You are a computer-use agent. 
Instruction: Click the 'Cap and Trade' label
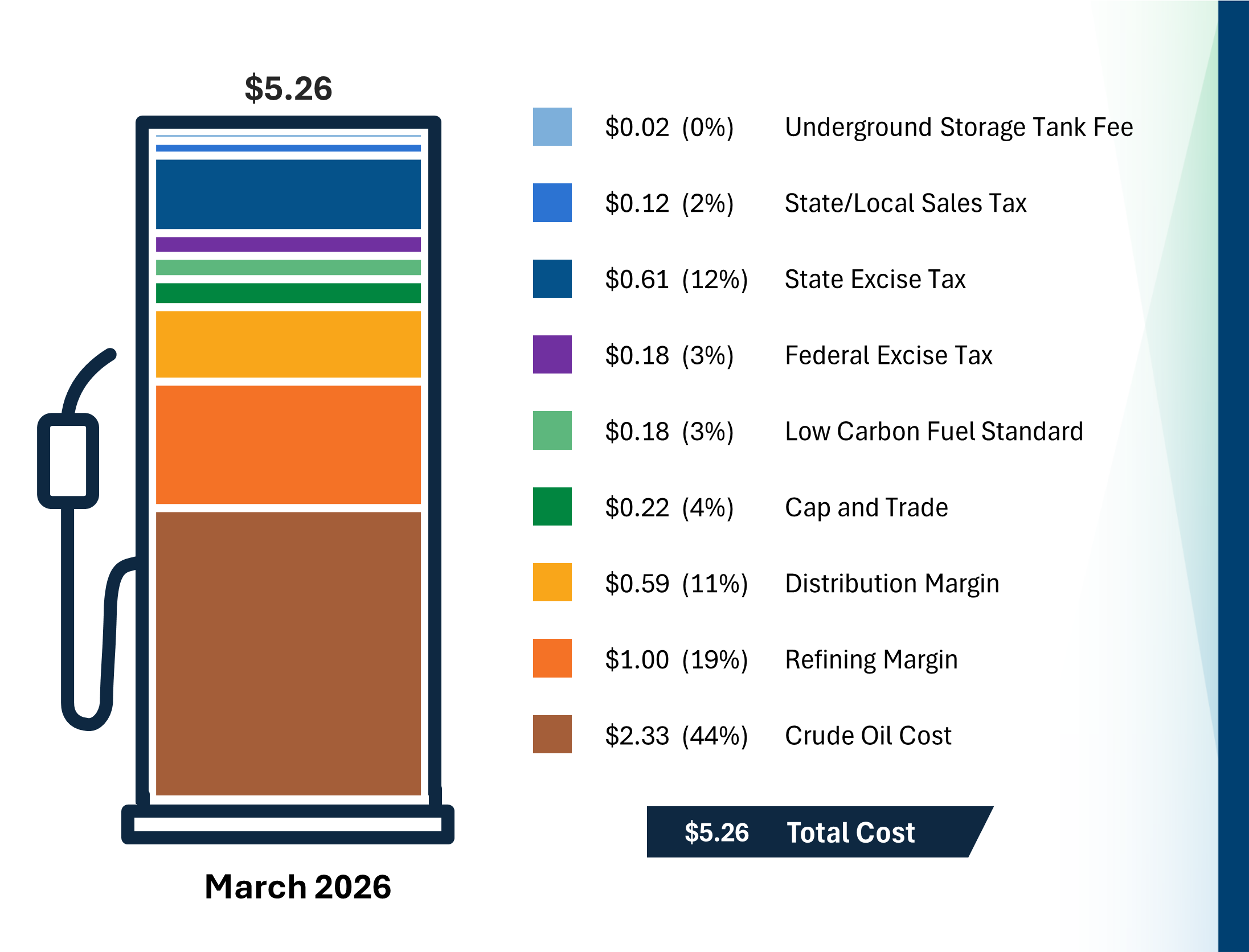point(866,507)
